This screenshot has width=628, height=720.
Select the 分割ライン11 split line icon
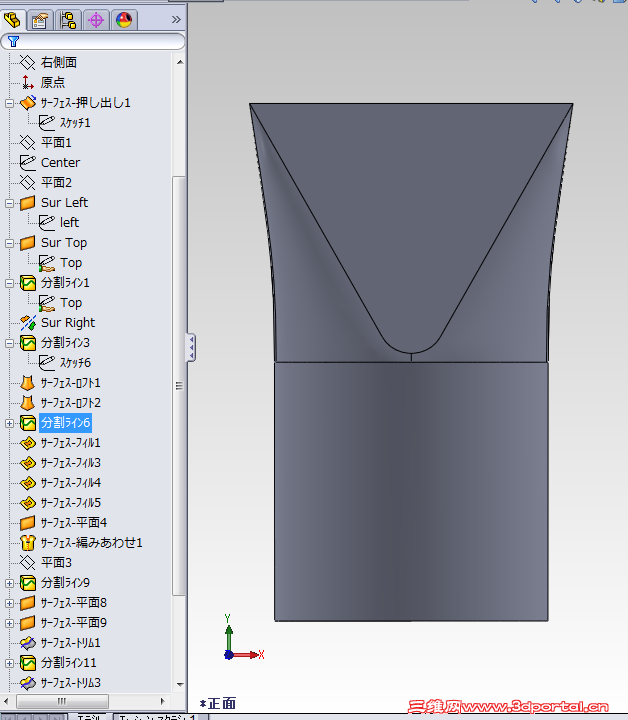[28, 663]
